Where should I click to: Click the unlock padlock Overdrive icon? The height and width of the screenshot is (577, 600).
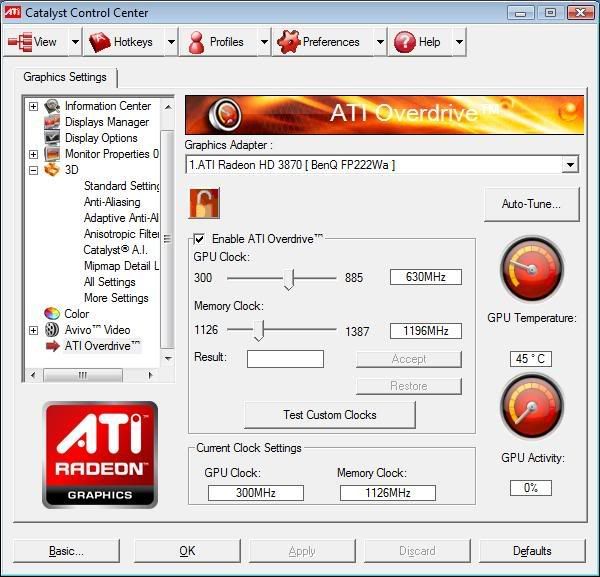click(x=204, y=203)
